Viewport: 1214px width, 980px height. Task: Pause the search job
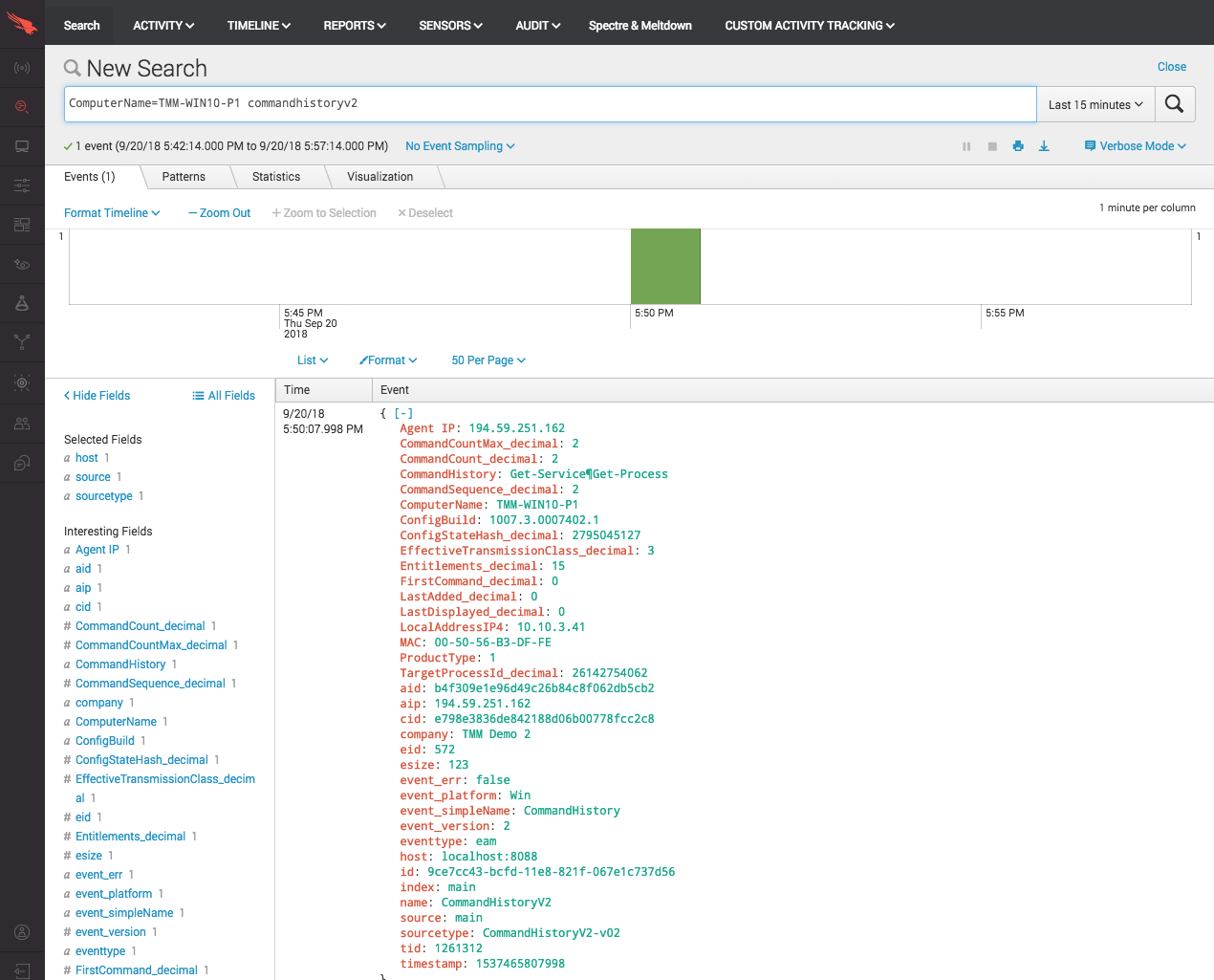click(966, 146)
